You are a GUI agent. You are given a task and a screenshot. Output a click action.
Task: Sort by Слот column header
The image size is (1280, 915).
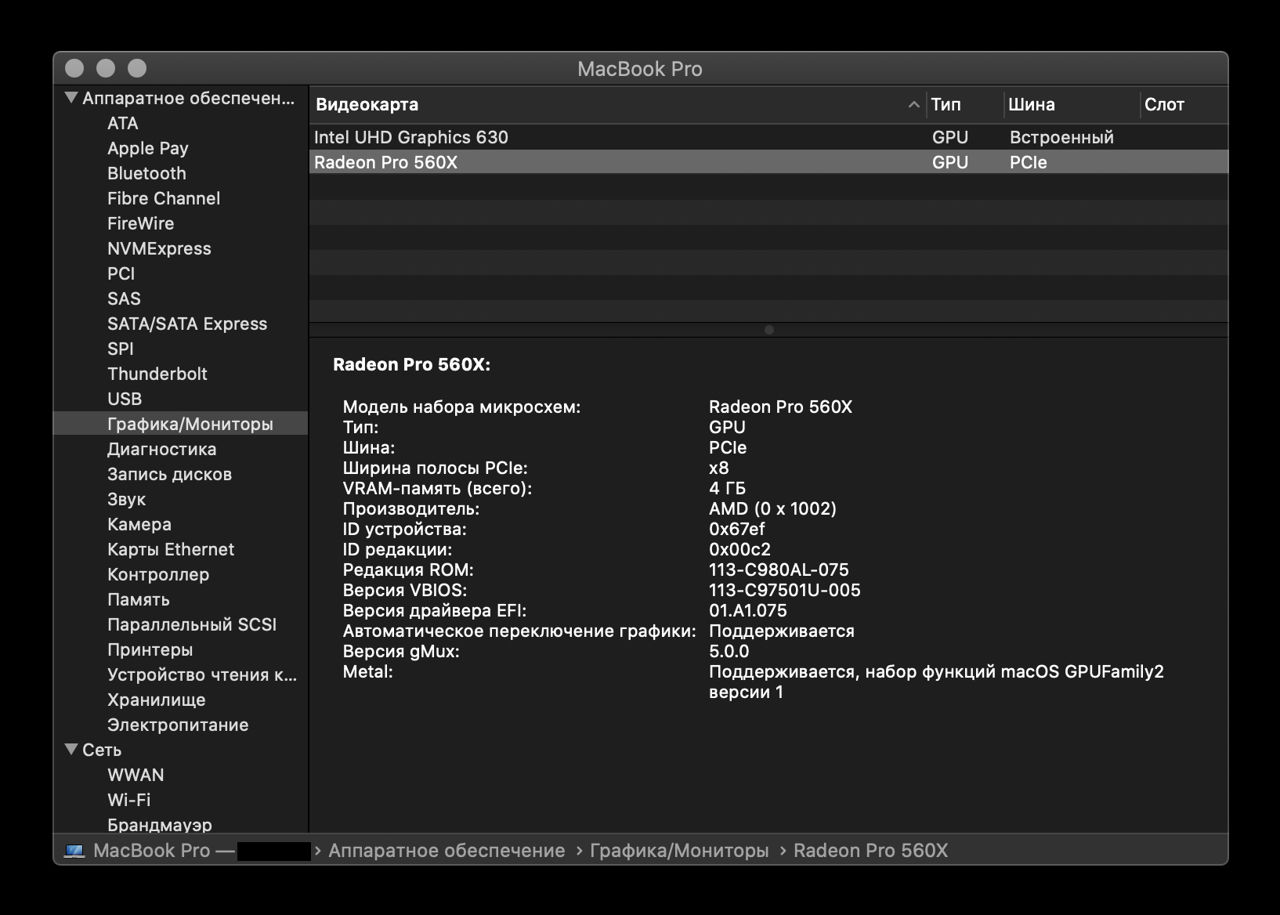1183,104
